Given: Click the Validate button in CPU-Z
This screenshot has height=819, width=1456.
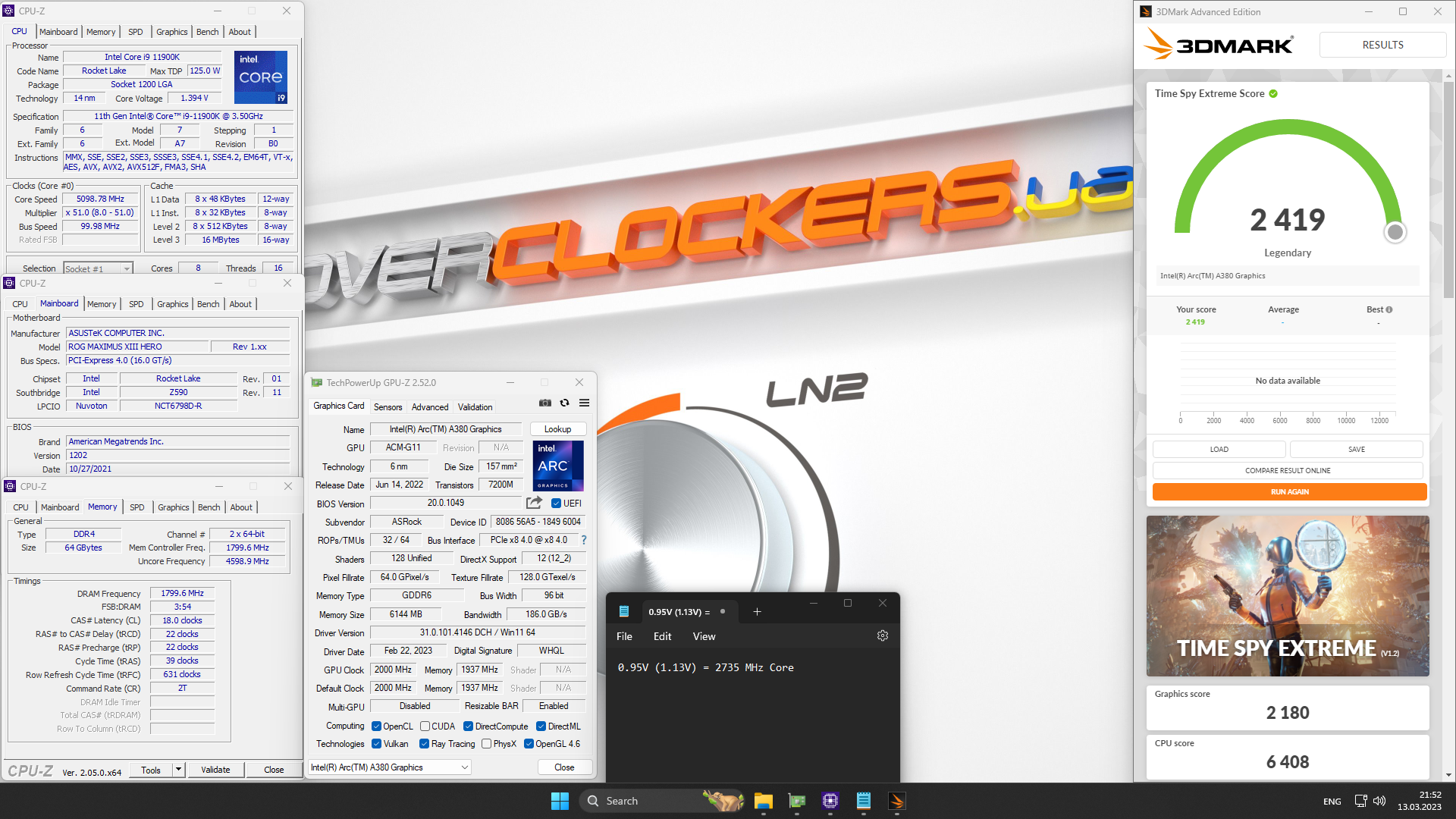Looking at the screenshot, I should pos(215,770).
